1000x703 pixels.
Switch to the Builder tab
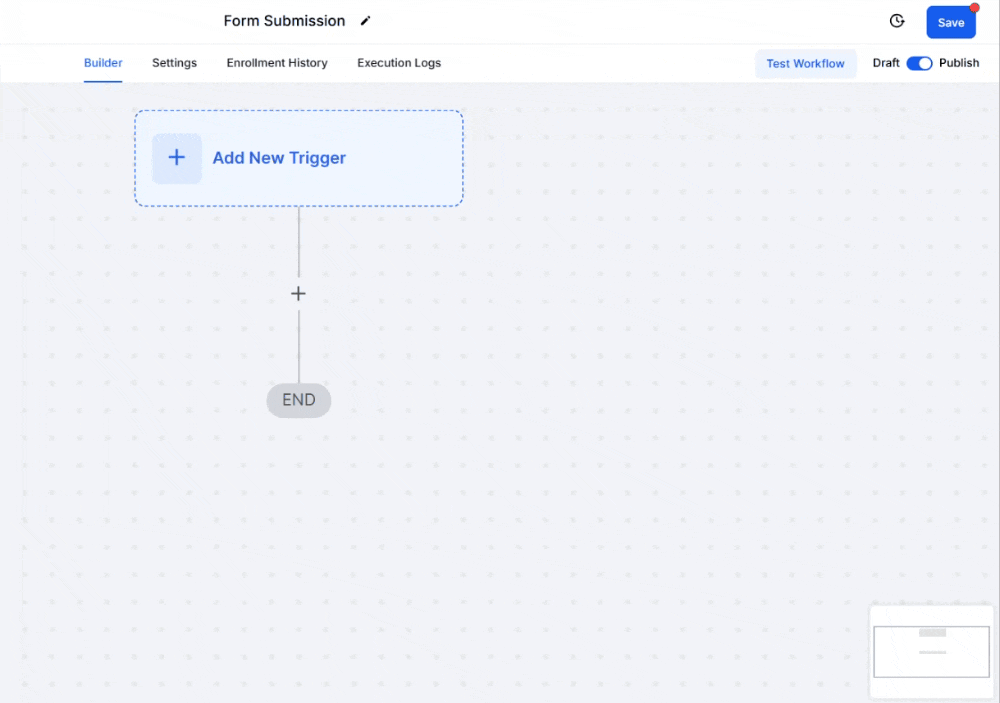click(x=103, y=63)
